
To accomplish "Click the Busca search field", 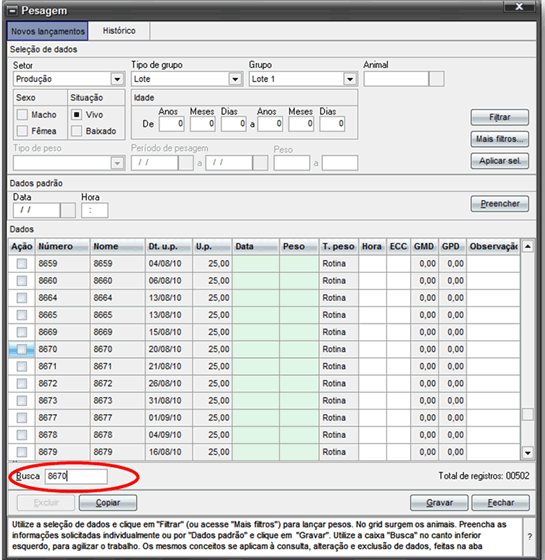I will point(76,476).
